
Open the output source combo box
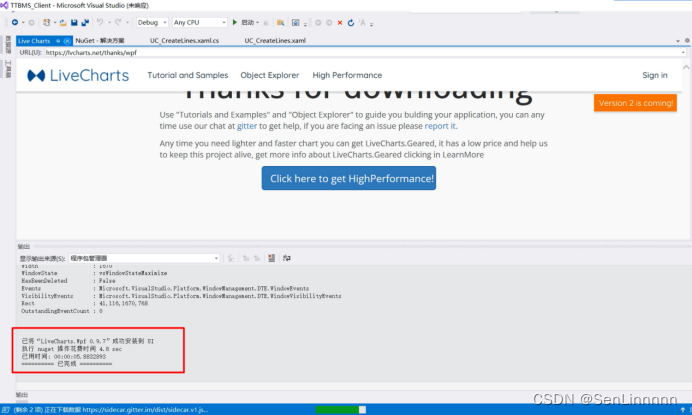click(144, 258)
